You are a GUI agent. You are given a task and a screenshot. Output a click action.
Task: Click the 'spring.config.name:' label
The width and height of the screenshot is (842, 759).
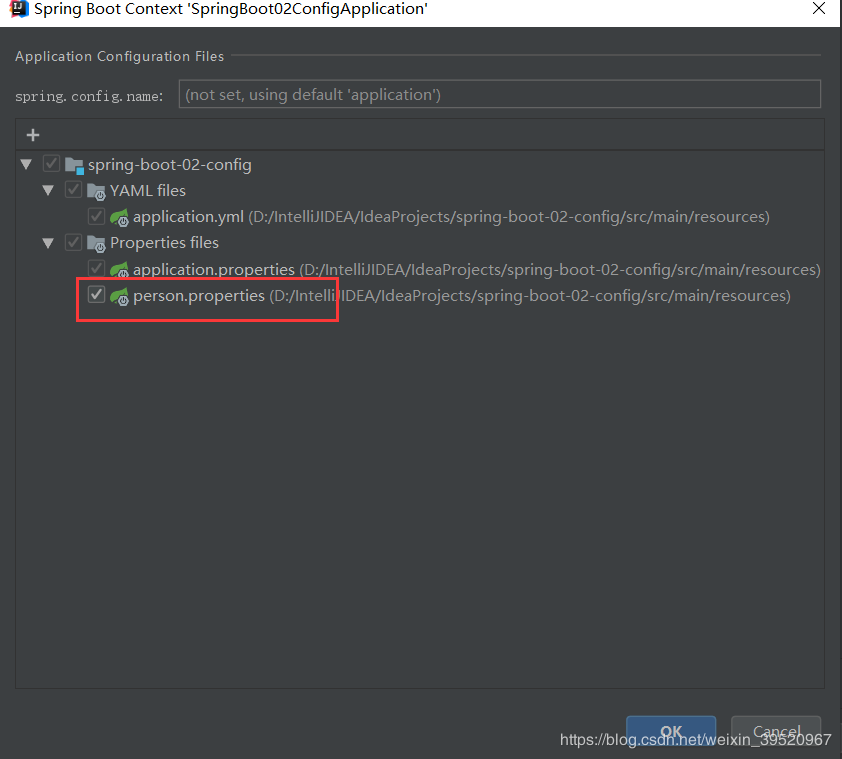click(89, 96)
